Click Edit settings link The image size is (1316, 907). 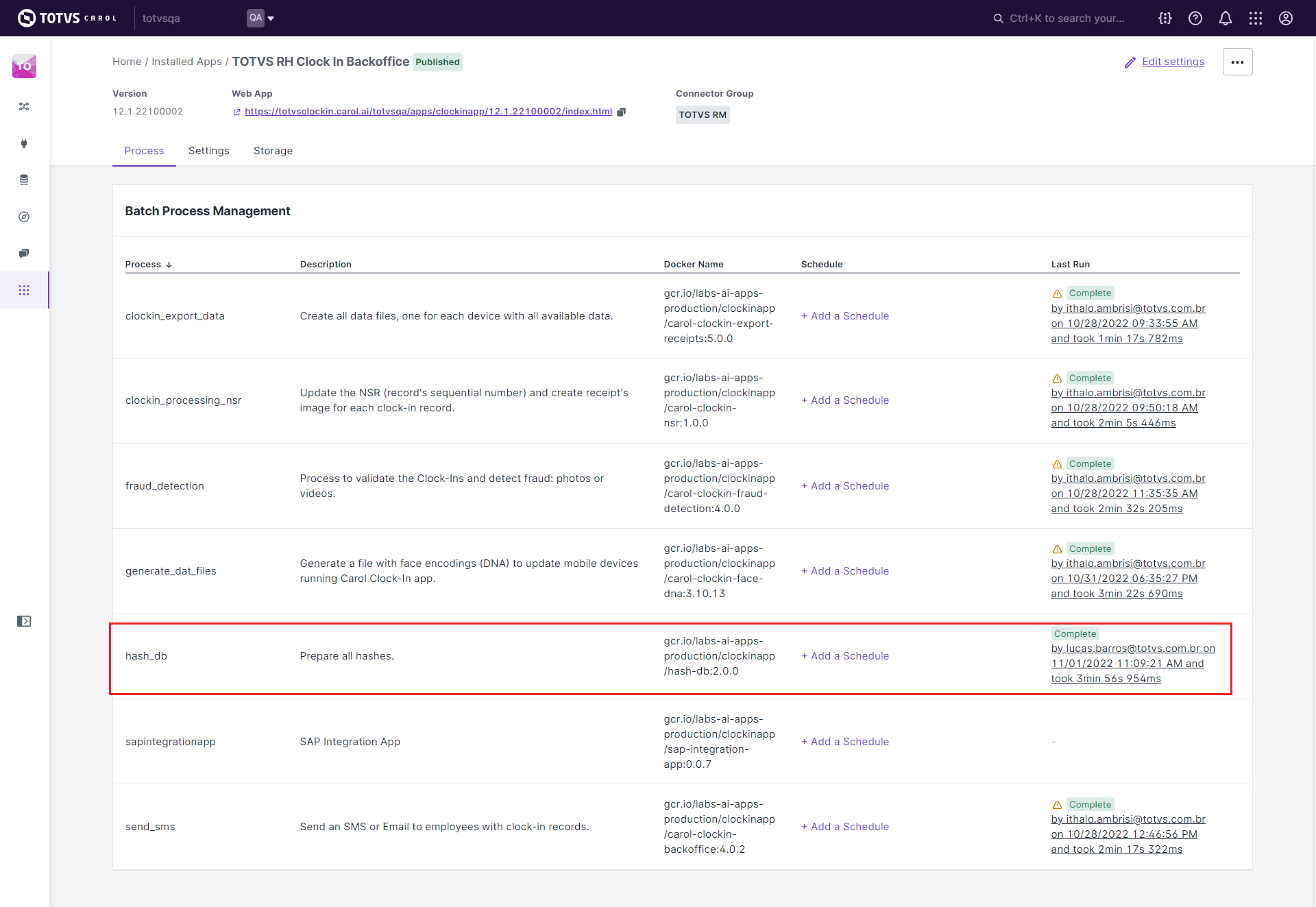[1172, 62]
